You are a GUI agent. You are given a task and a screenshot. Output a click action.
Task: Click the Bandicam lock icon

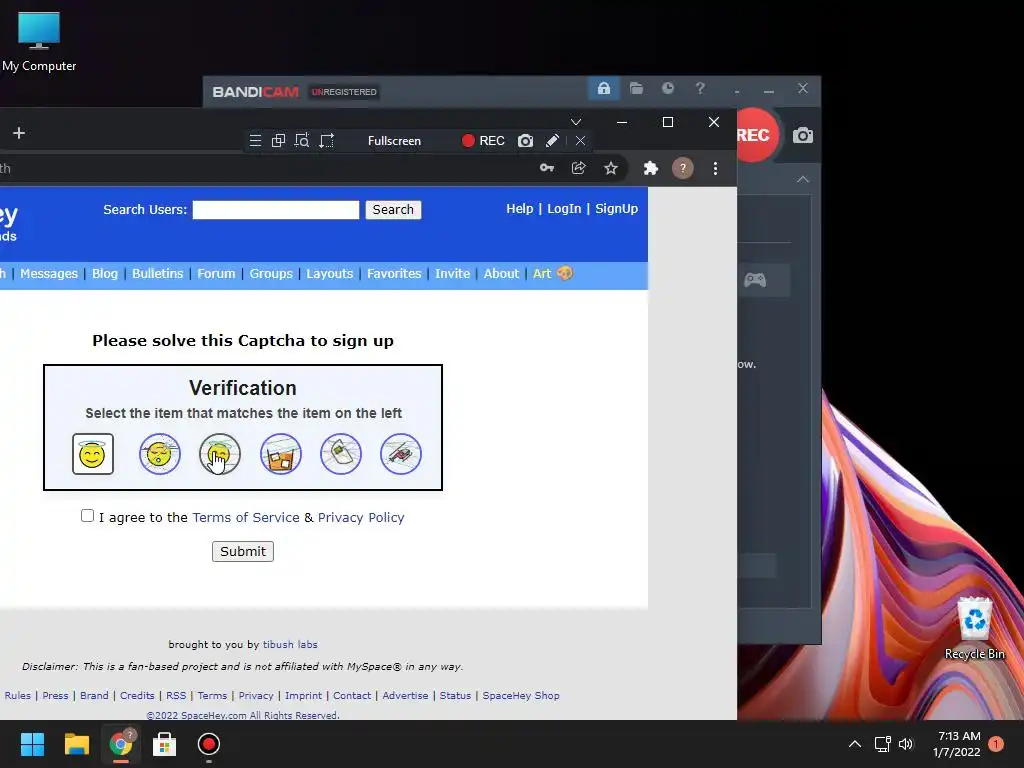click(603, 88)
